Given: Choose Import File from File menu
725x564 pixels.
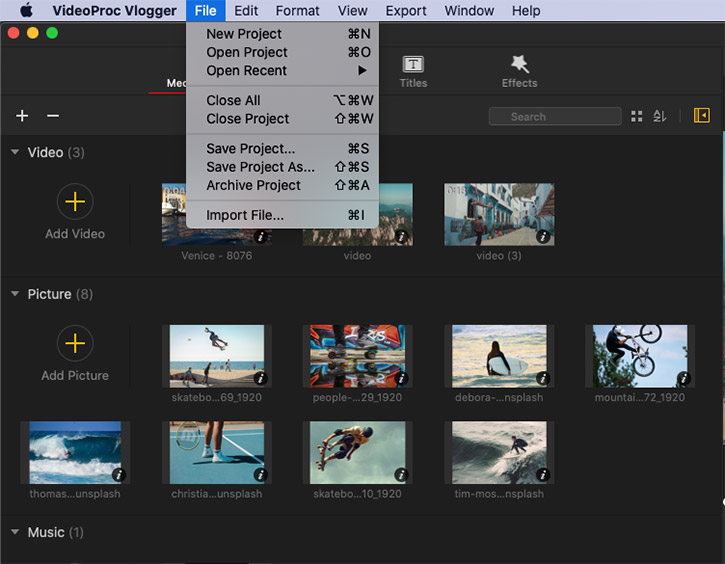Looking at the screenshot, I should 245,215.
